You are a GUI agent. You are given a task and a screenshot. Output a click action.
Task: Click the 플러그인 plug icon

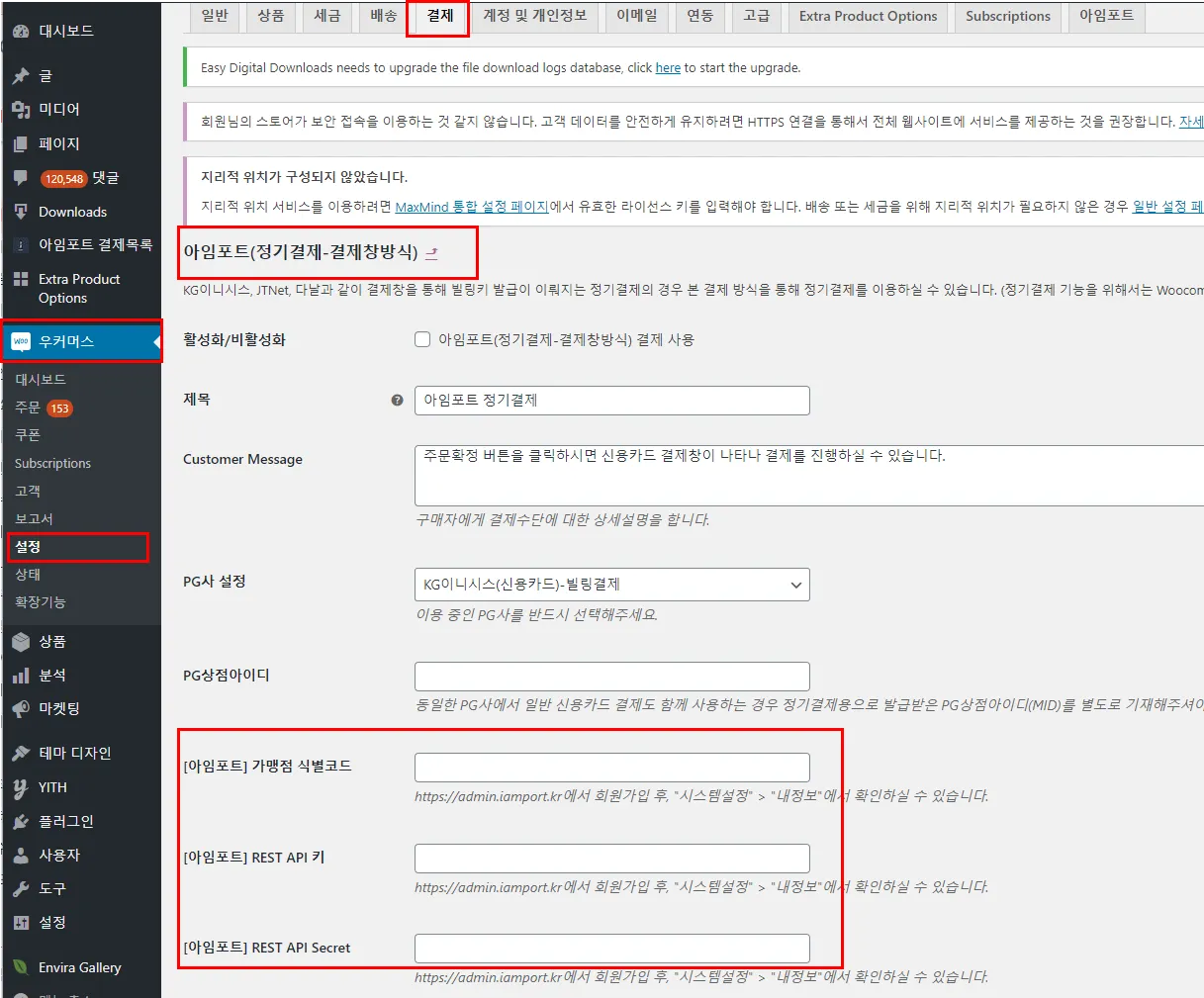point(21,822)
